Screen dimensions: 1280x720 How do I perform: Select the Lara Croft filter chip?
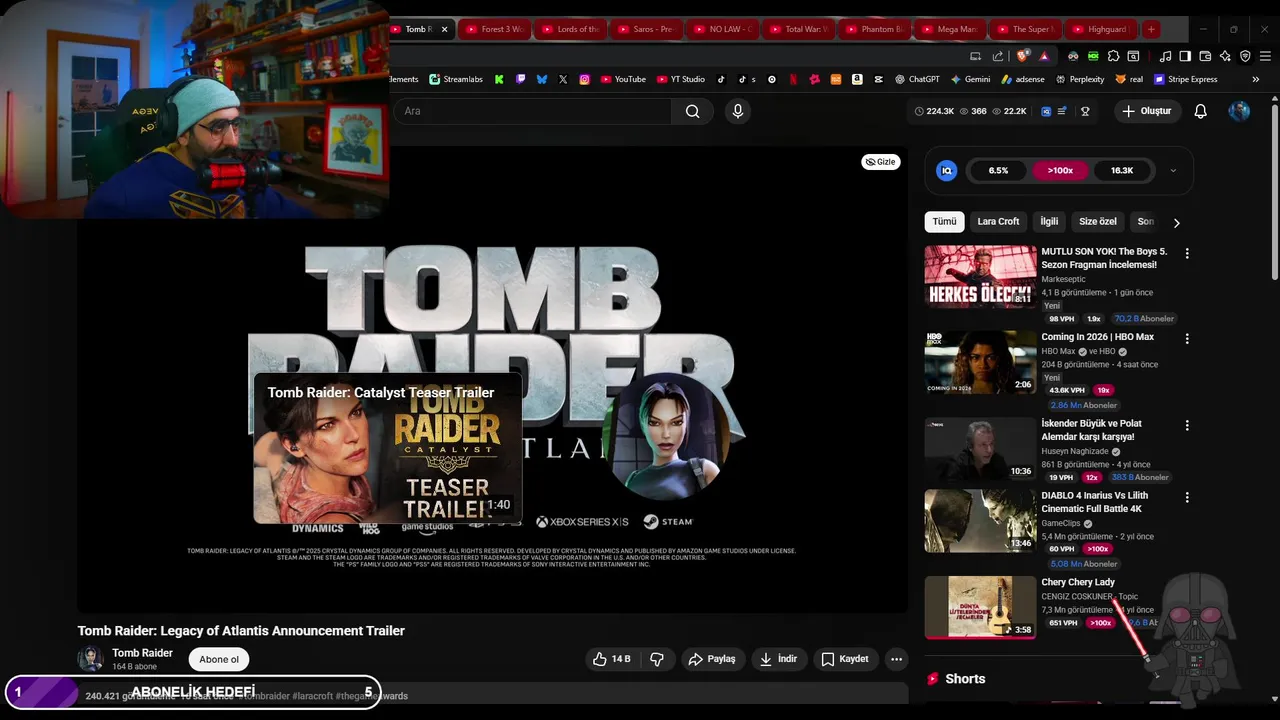pos(998,221)
